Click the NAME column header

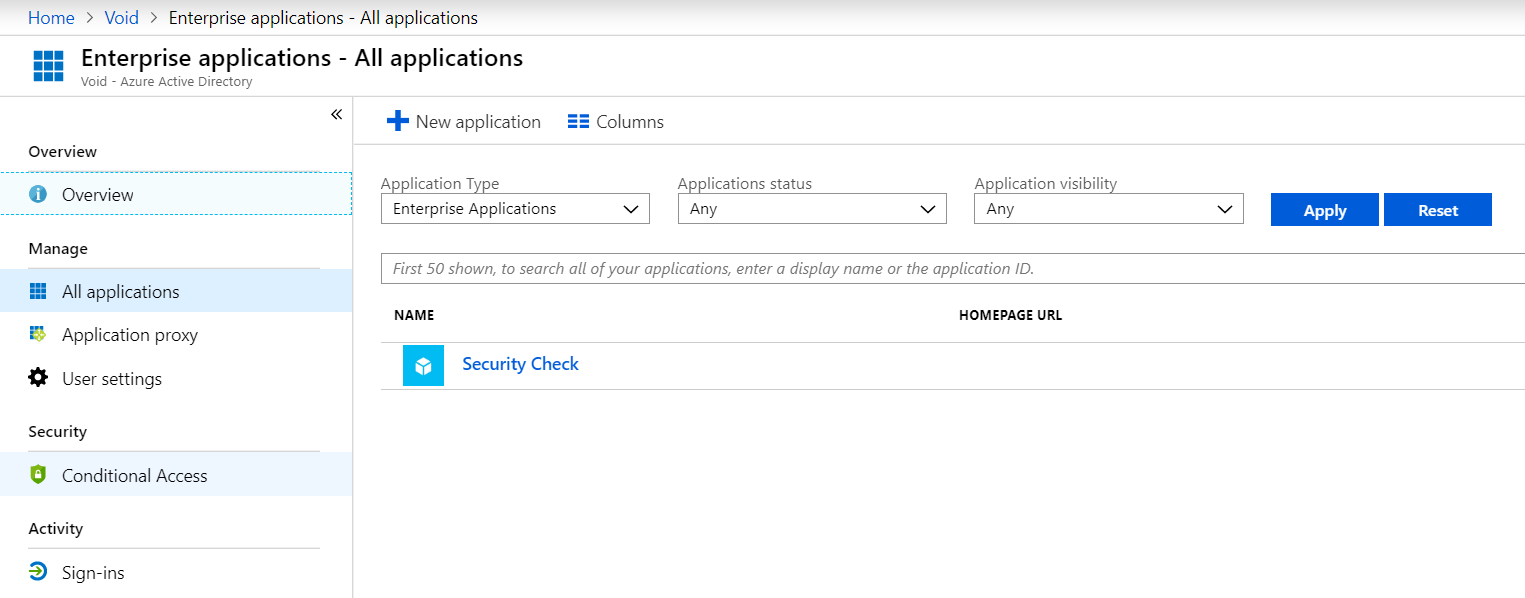[x=414, y=315]
